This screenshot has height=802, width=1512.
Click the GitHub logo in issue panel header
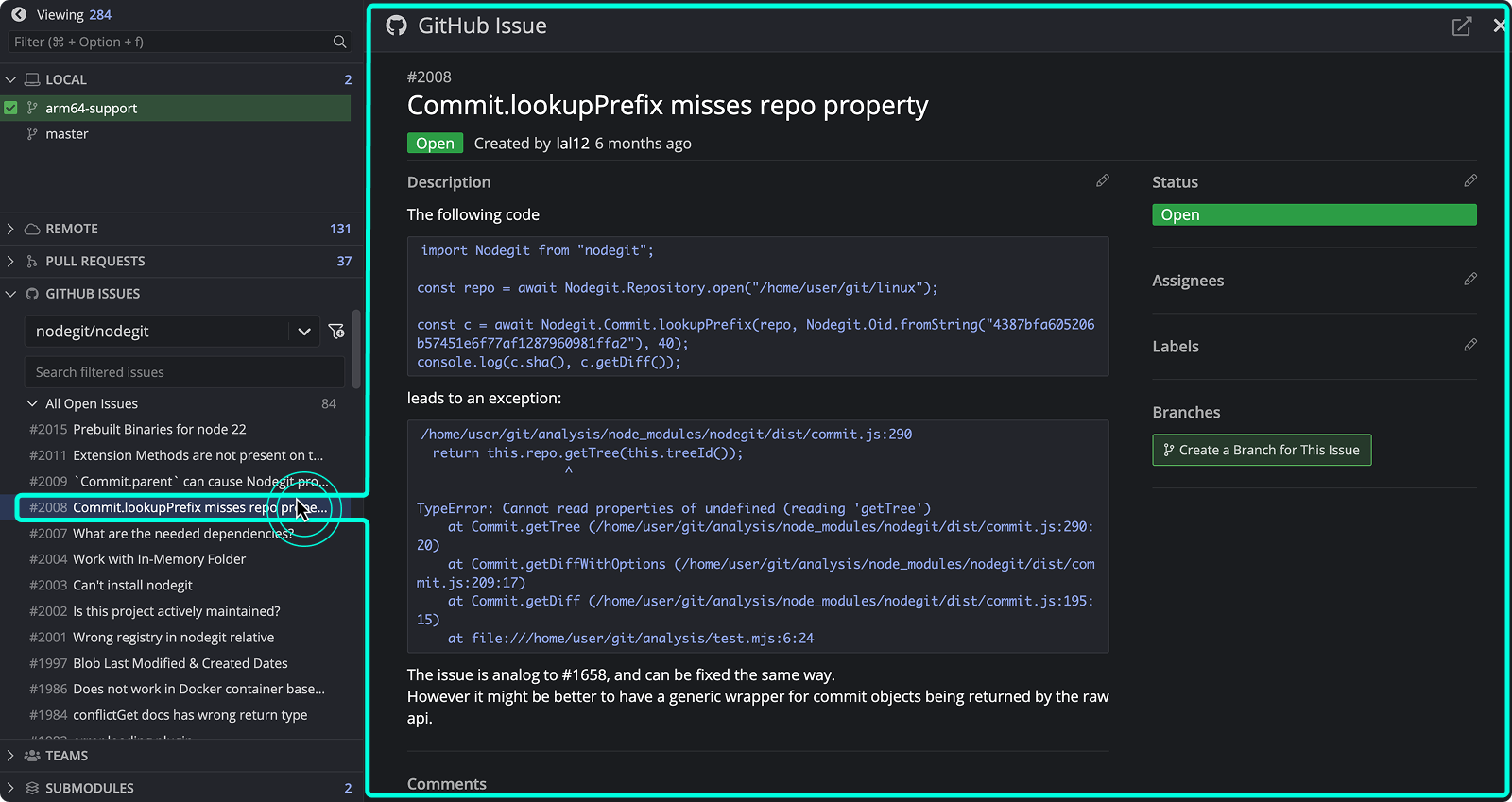[397, 26]
